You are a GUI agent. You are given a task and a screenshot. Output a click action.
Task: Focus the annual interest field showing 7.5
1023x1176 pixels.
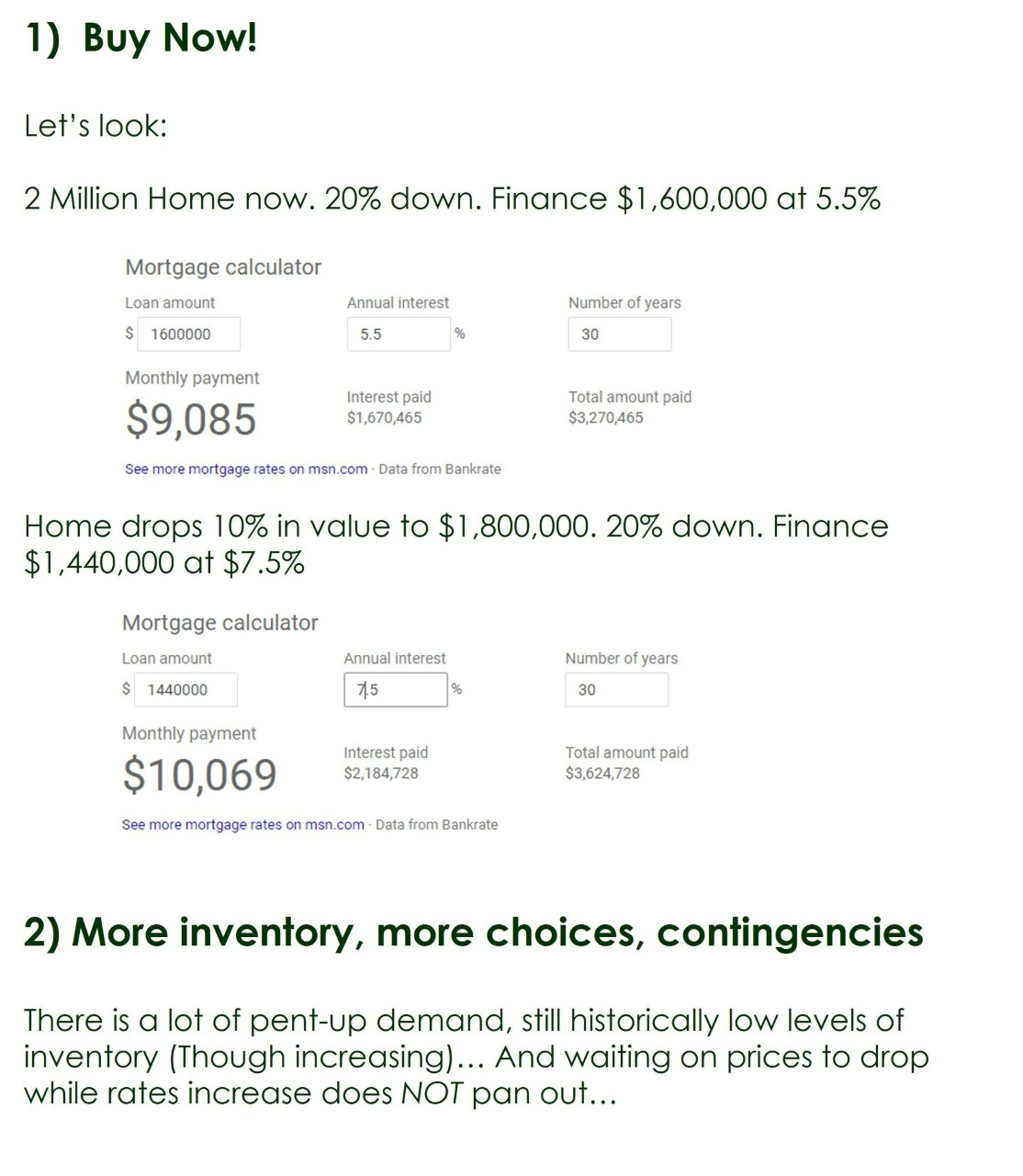(395, 690)
